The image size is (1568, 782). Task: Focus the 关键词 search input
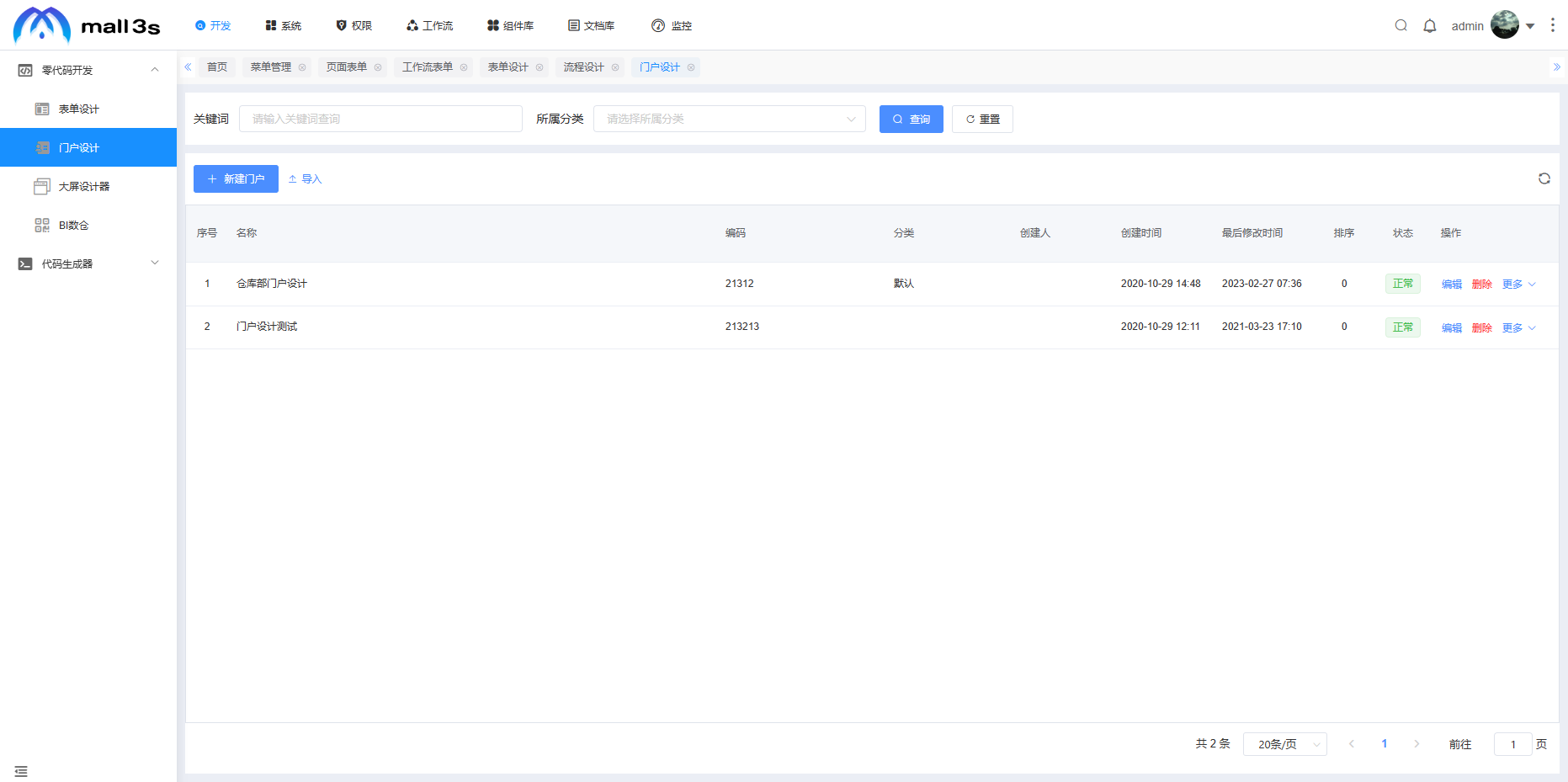pos(380,119)
